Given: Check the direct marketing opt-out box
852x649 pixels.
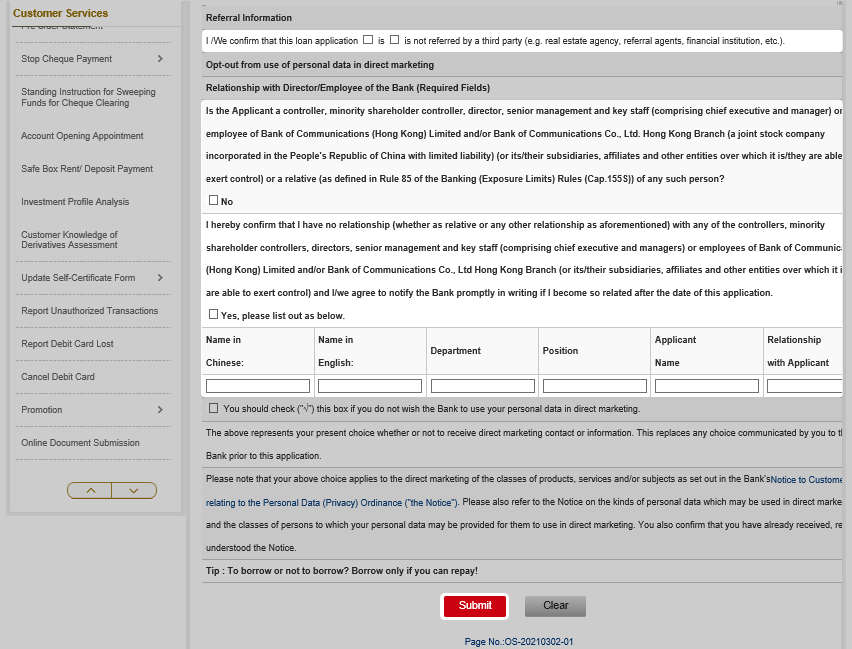Looking at the screenshot, I should [213, 408].
